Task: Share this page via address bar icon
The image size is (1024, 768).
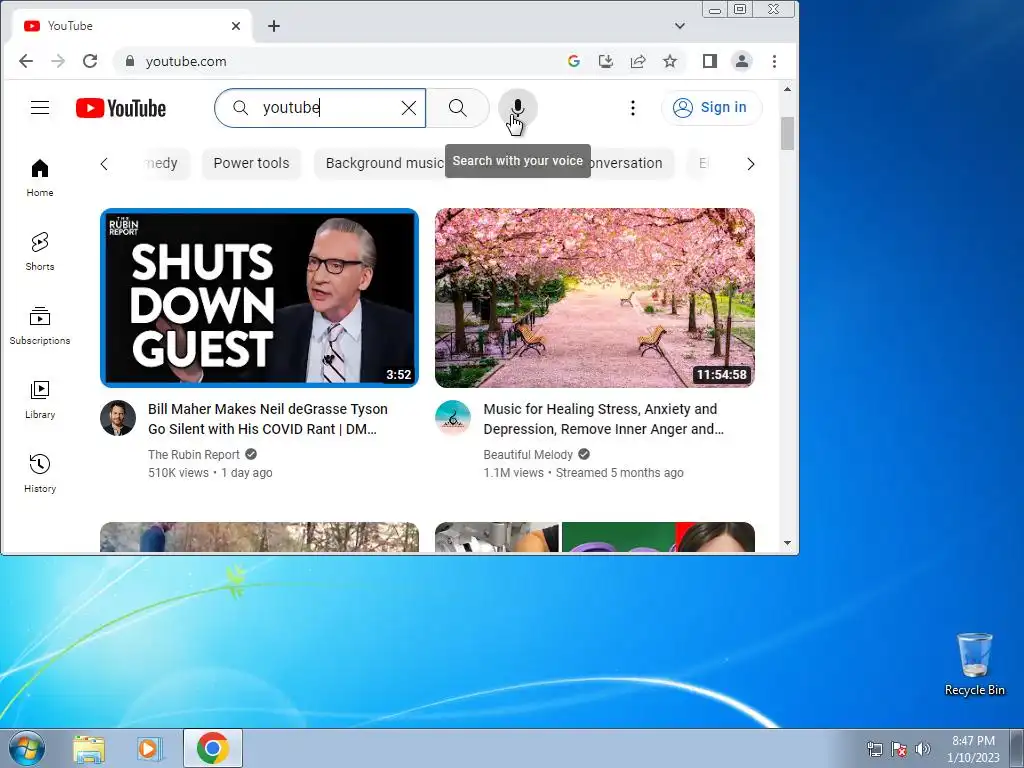Action: point(637,61)
